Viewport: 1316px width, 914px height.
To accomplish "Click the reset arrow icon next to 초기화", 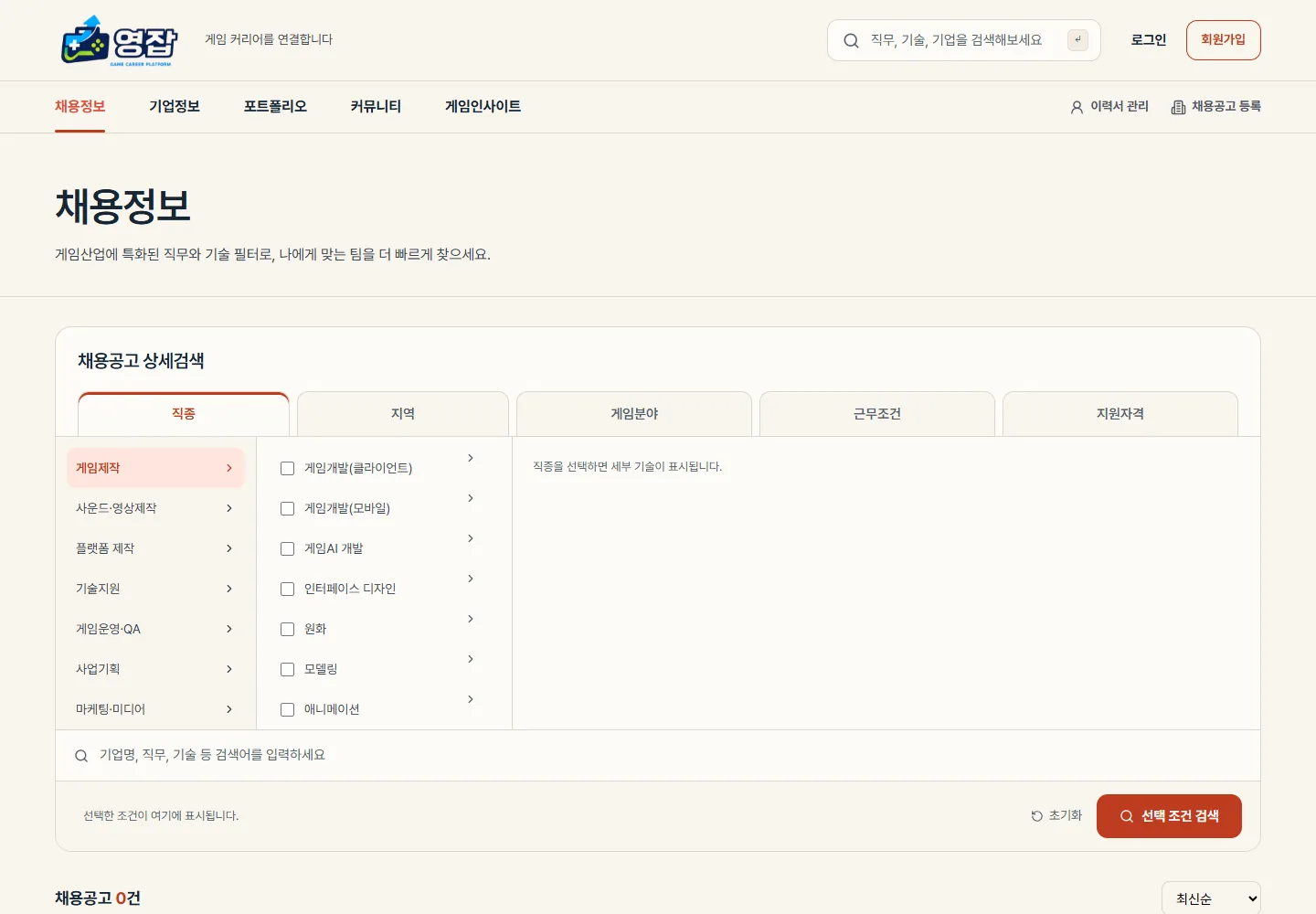I will pos(1036,816).
